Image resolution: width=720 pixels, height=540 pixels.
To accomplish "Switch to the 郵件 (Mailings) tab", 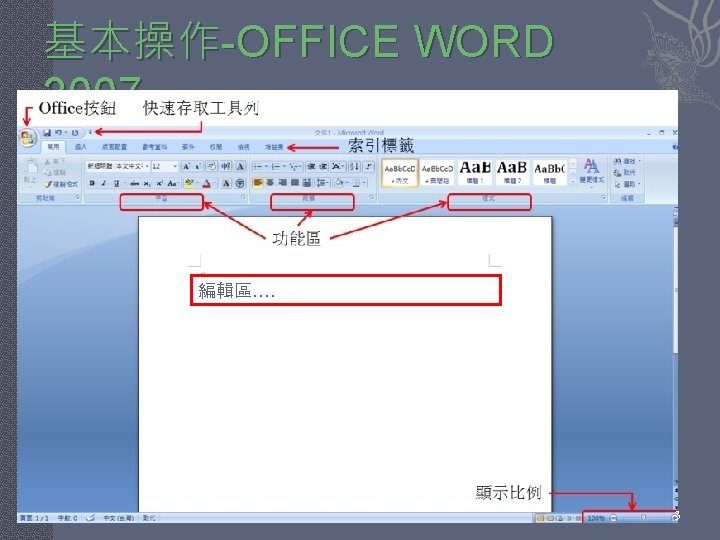I will (x=188, y=147).
